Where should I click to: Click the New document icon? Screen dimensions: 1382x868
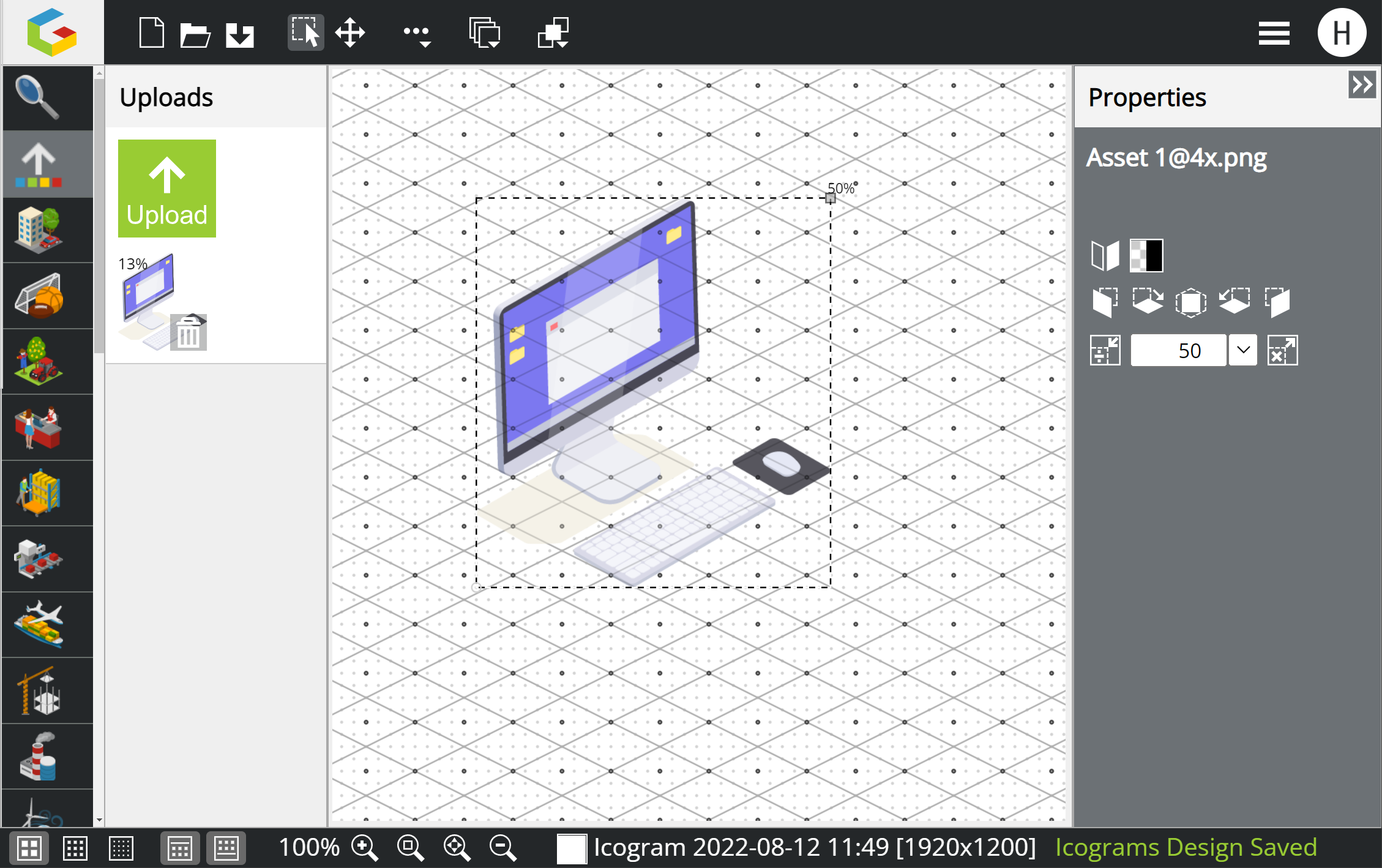[x=151, y=32]
